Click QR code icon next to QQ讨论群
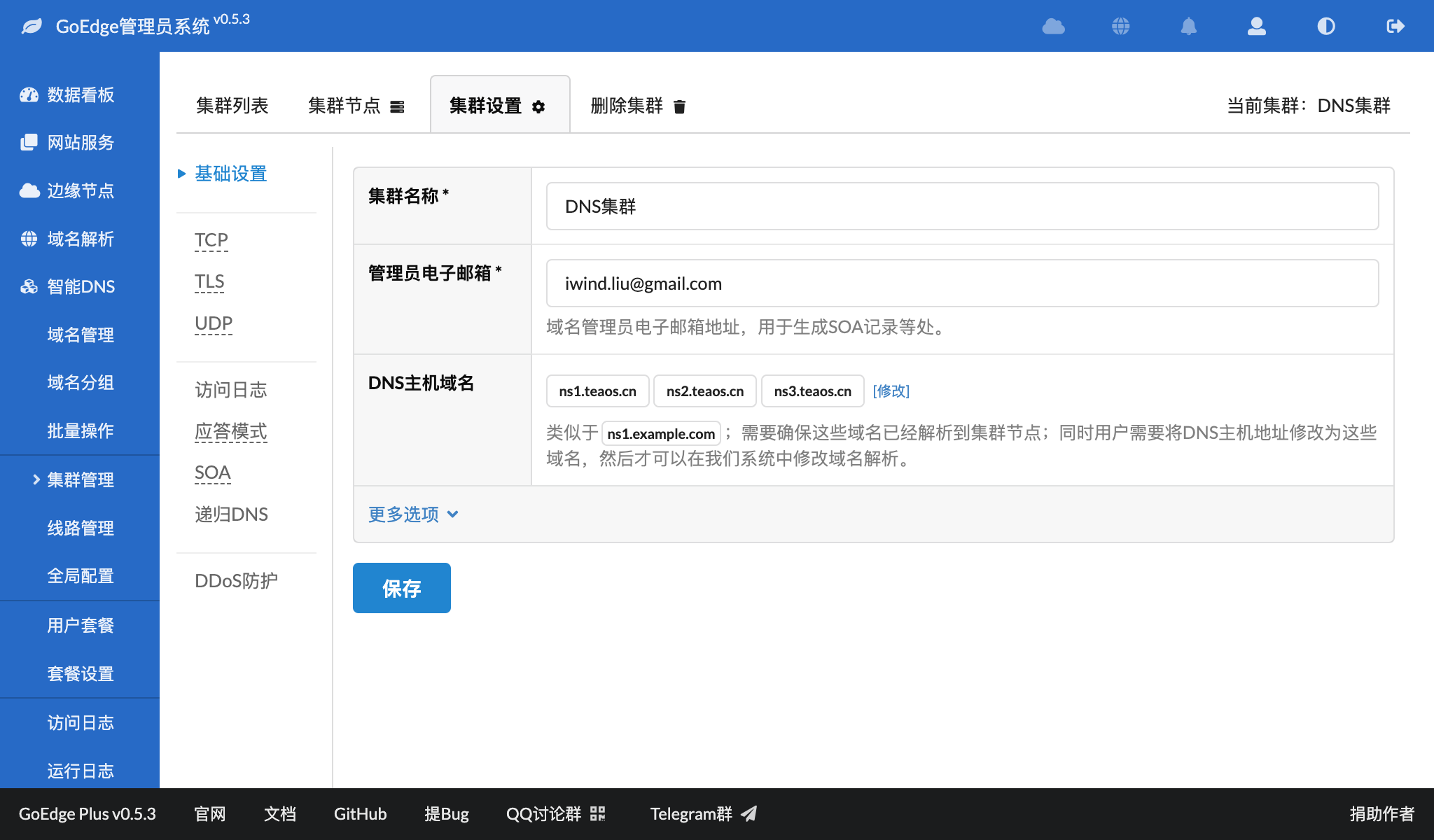 coord(598,814)
